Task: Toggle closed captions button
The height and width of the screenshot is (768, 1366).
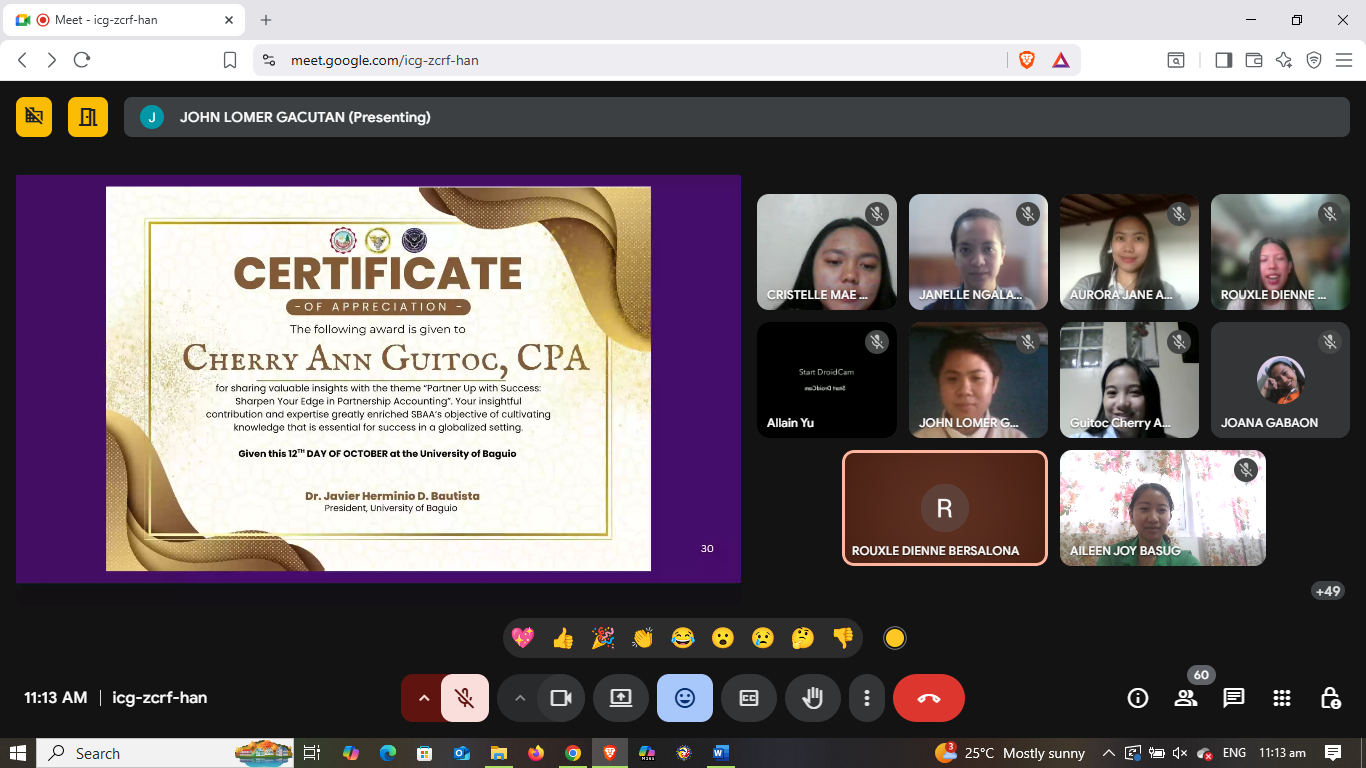Action: [x=749, y=698]
